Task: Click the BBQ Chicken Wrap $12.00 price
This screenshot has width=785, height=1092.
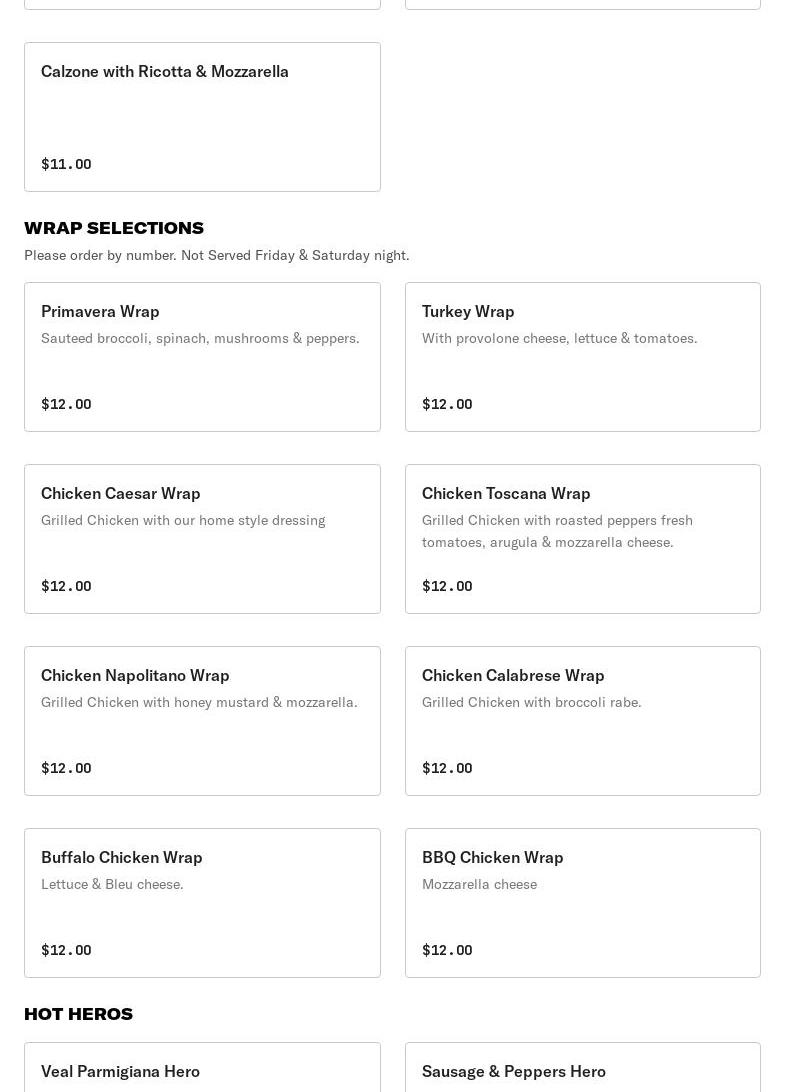Action: [x=447, y=950]
